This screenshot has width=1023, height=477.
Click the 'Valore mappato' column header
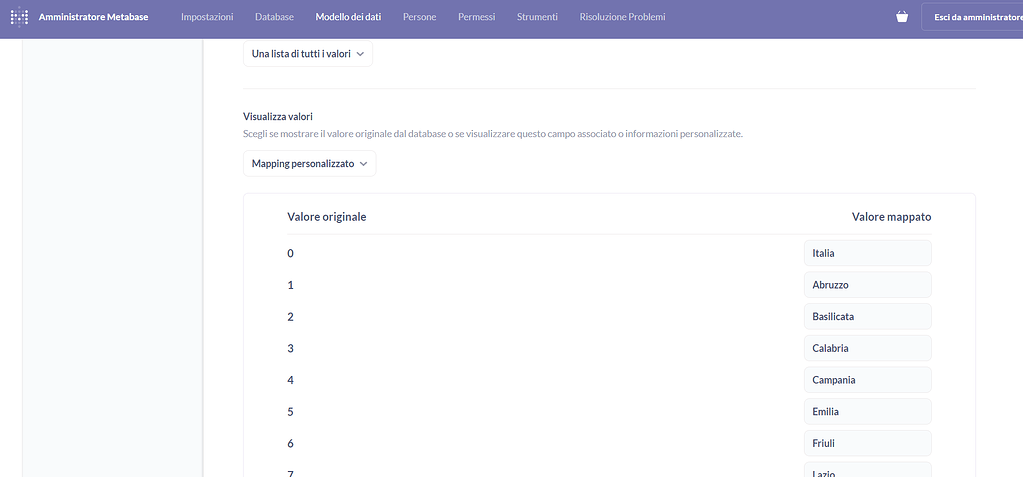point(891,217)
